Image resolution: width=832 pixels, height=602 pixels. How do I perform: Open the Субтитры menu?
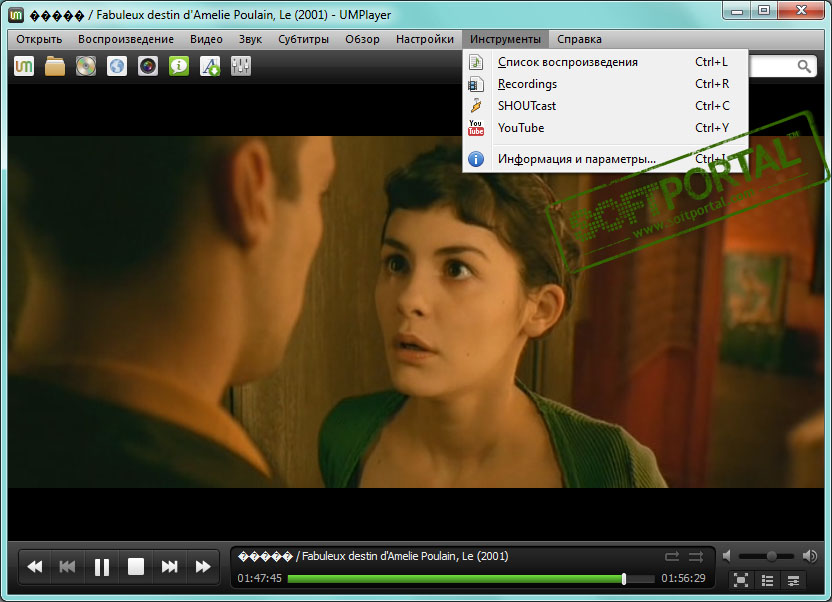tap(304, 39)
